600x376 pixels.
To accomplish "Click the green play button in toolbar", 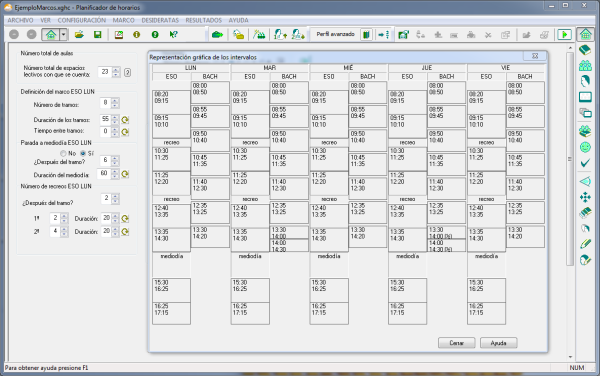I will pos(564,34).
